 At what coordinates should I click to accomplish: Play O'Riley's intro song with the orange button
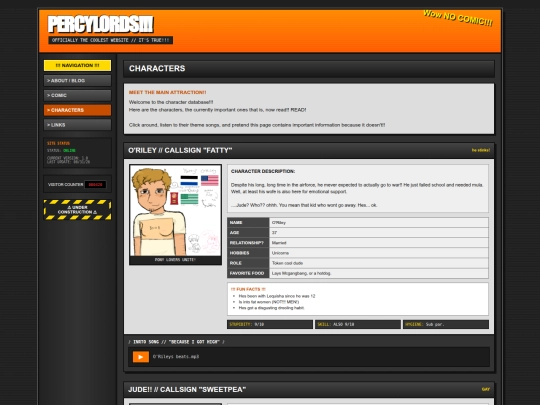pos(141,357)
